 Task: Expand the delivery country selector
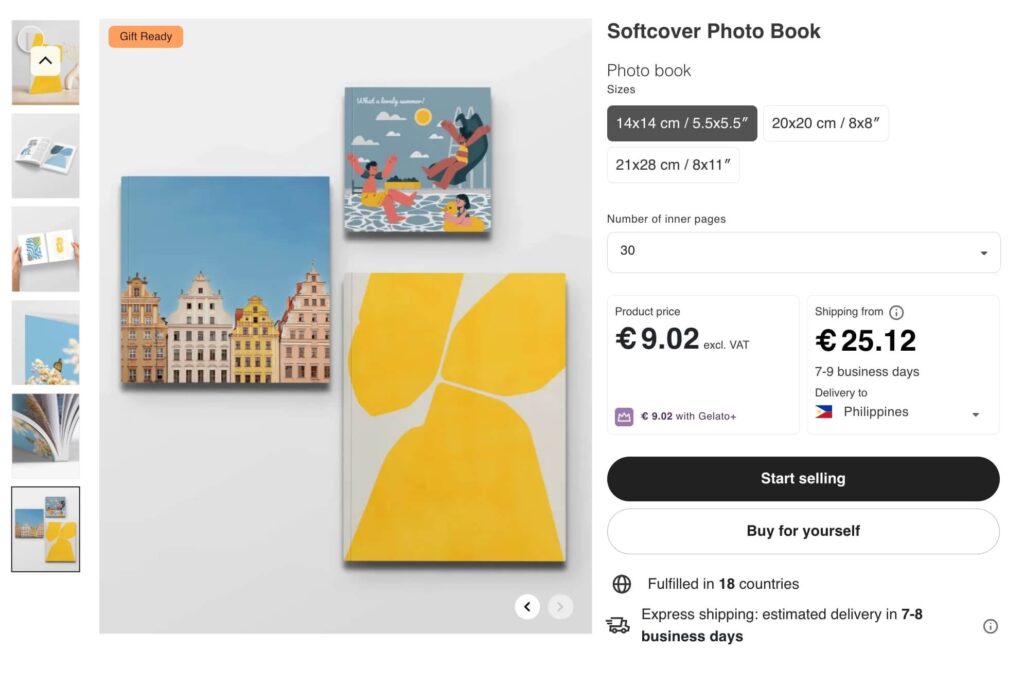point(975,411)
